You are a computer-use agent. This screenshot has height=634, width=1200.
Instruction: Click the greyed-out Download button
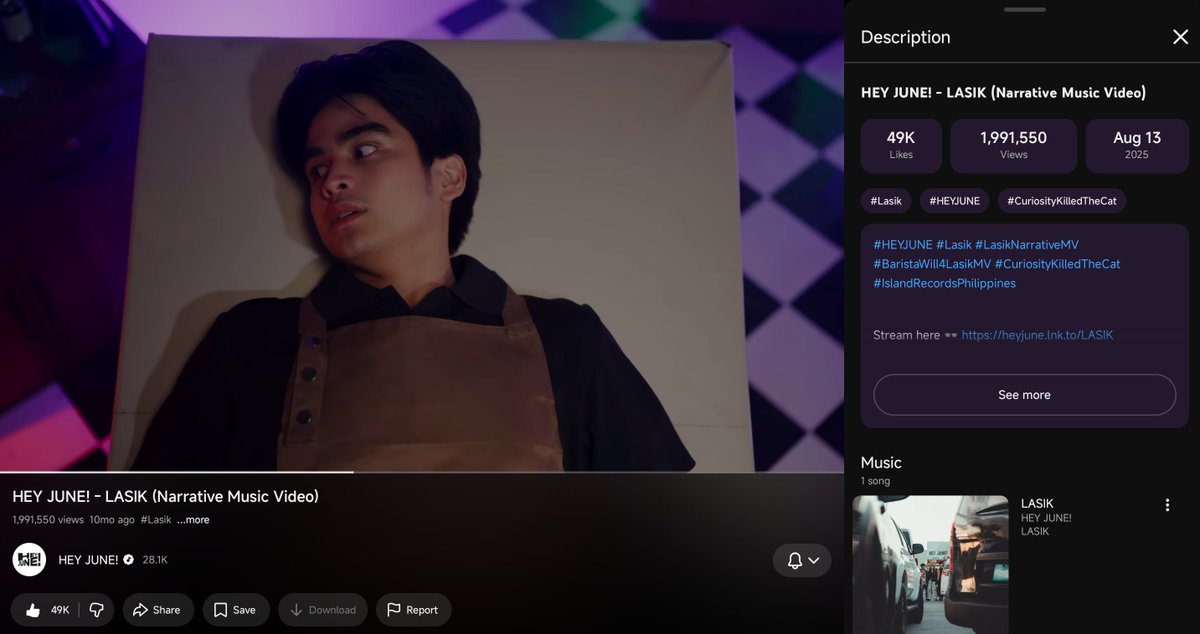(323, 610)
